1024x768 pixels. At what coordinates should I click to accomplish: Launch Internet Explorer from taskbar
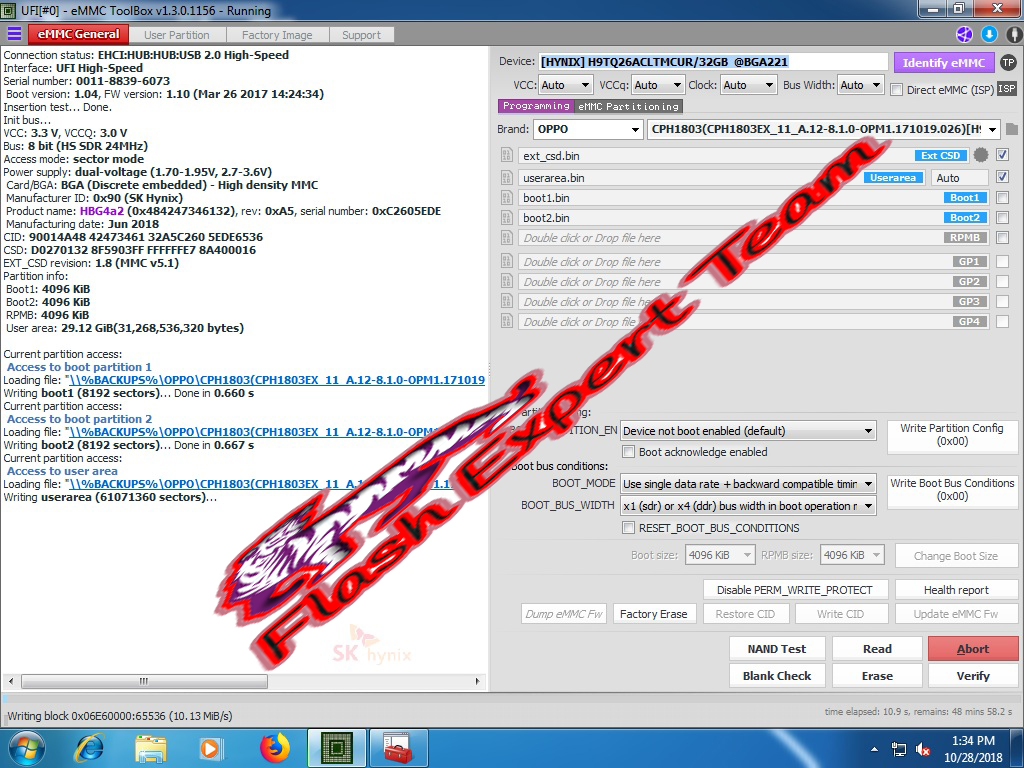tap(89, 748)
